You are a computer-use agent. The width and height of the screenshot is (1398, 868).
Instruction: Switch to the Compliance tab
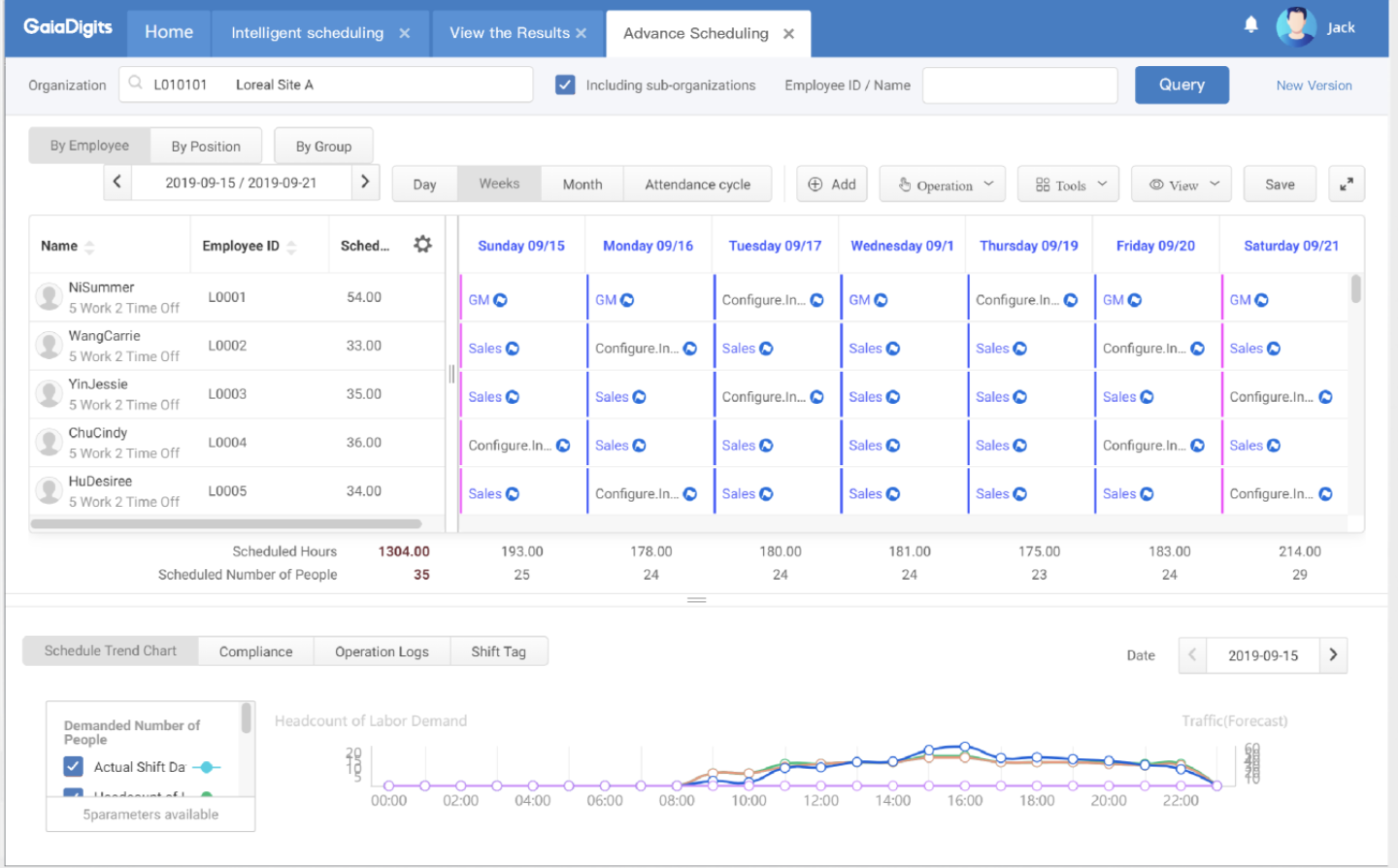pos(255,651)
